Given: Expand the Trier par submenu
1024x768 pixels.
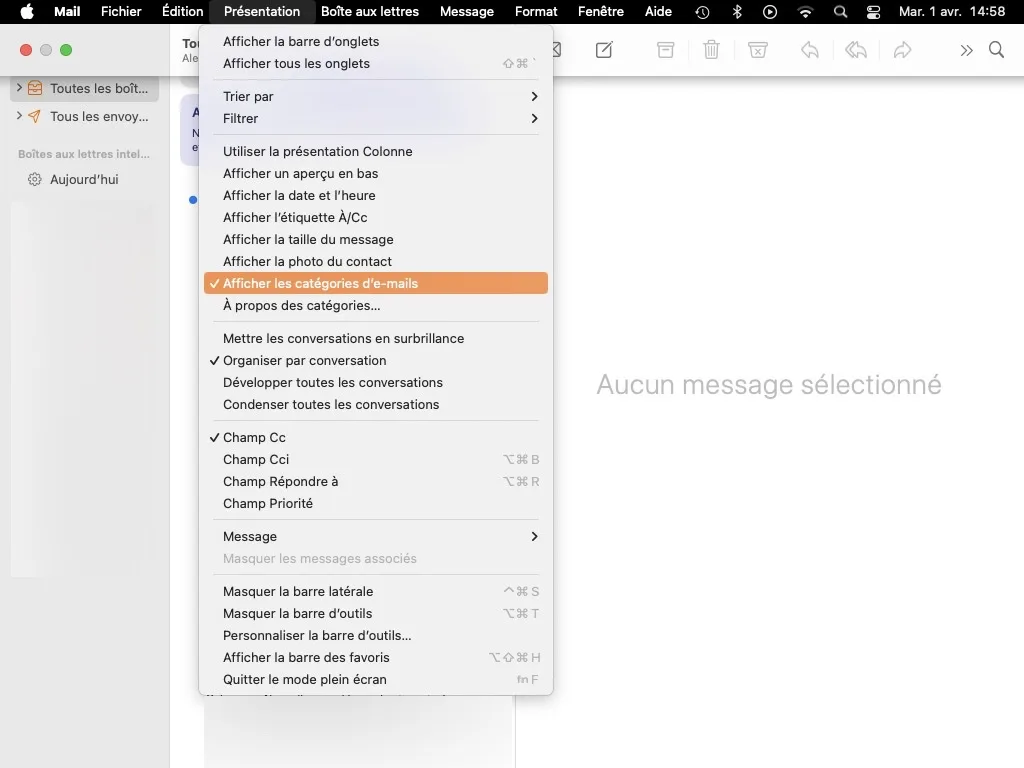Looking at the screenshot, I should [x=376, y=96].
